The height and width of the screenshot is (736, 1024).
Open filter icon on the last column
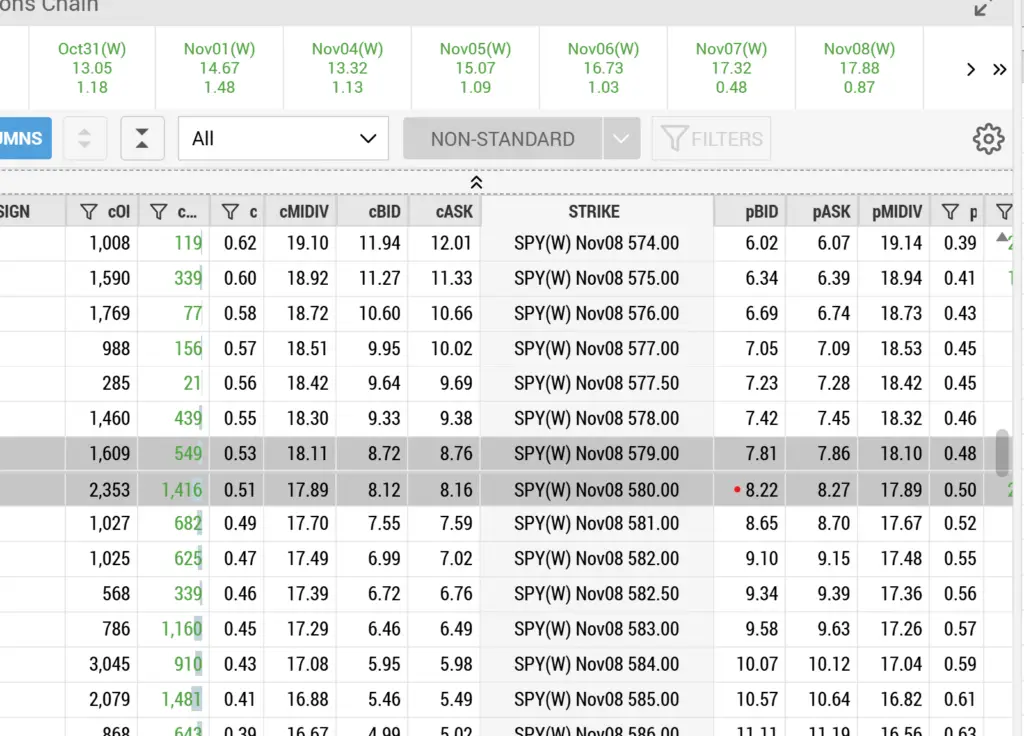(1004, 212)
